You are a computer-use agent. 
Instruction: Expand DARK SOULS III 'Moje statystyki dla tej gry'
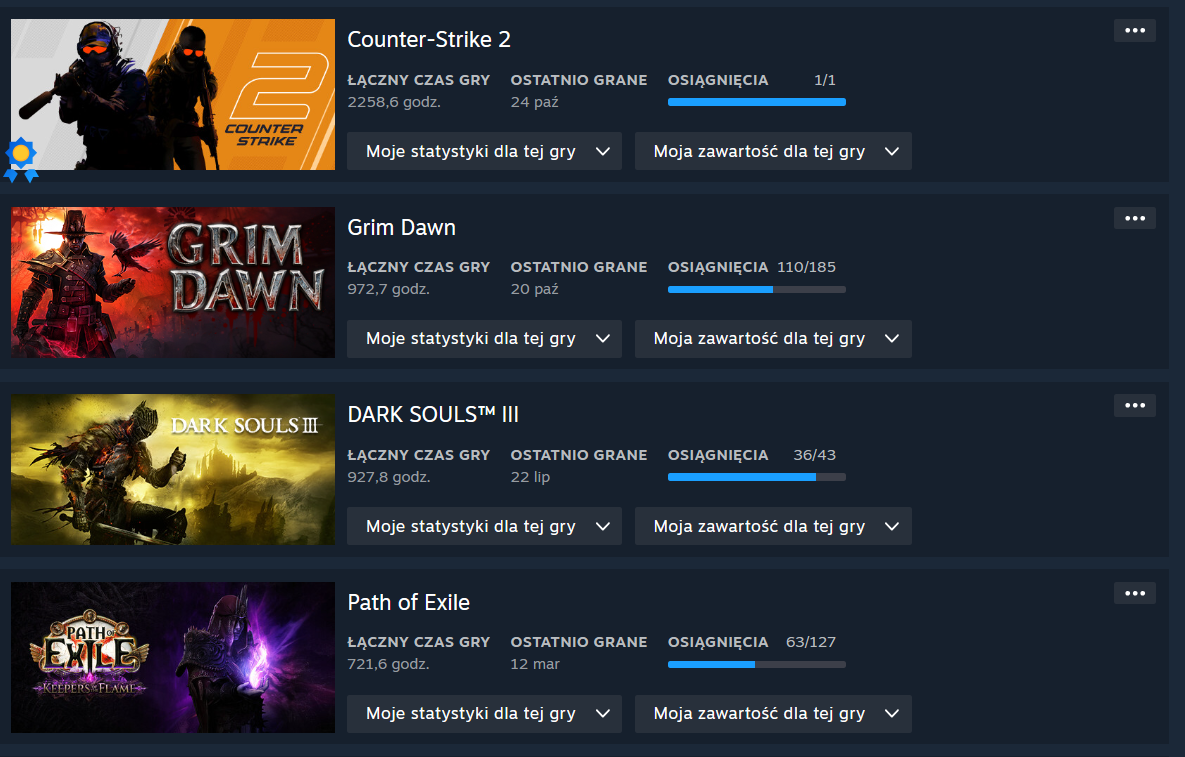coord(484,526)
